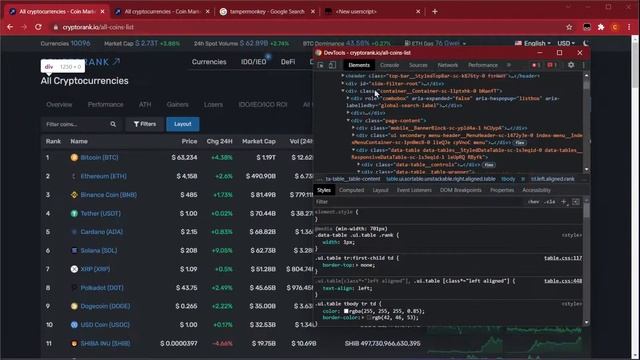
Task: Open DevTools settings gear
Action: [x=571, y=65]
